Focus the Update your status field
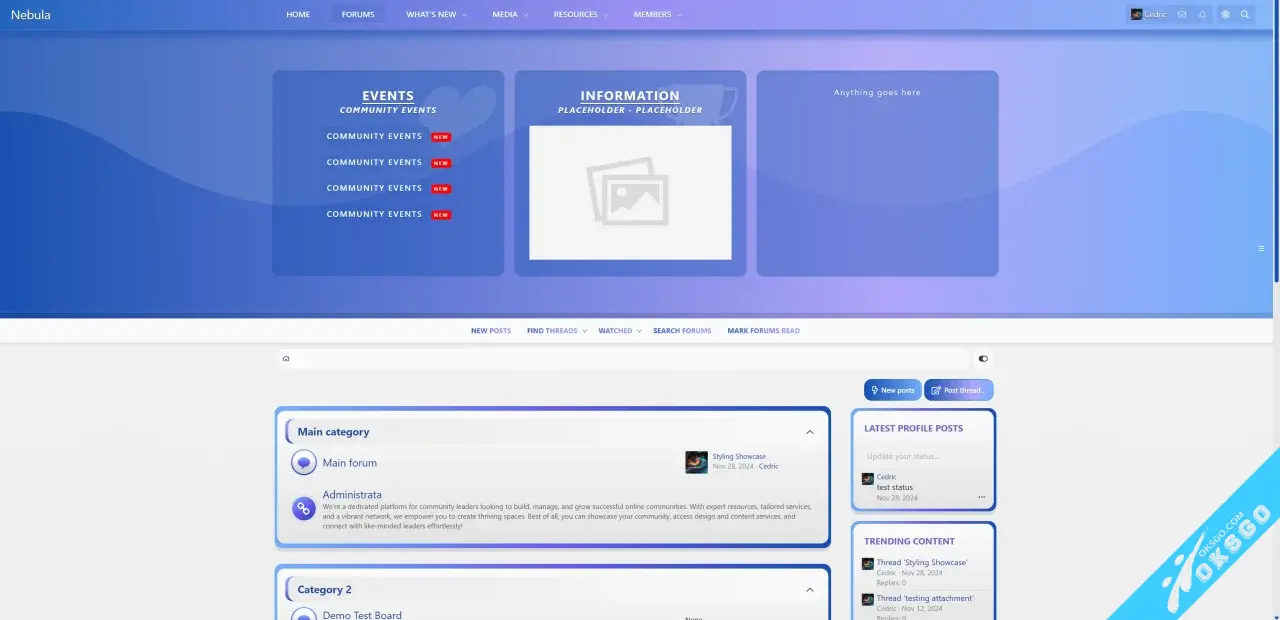The width and height of the screenshot is (1280, 620). pos(924,456)
